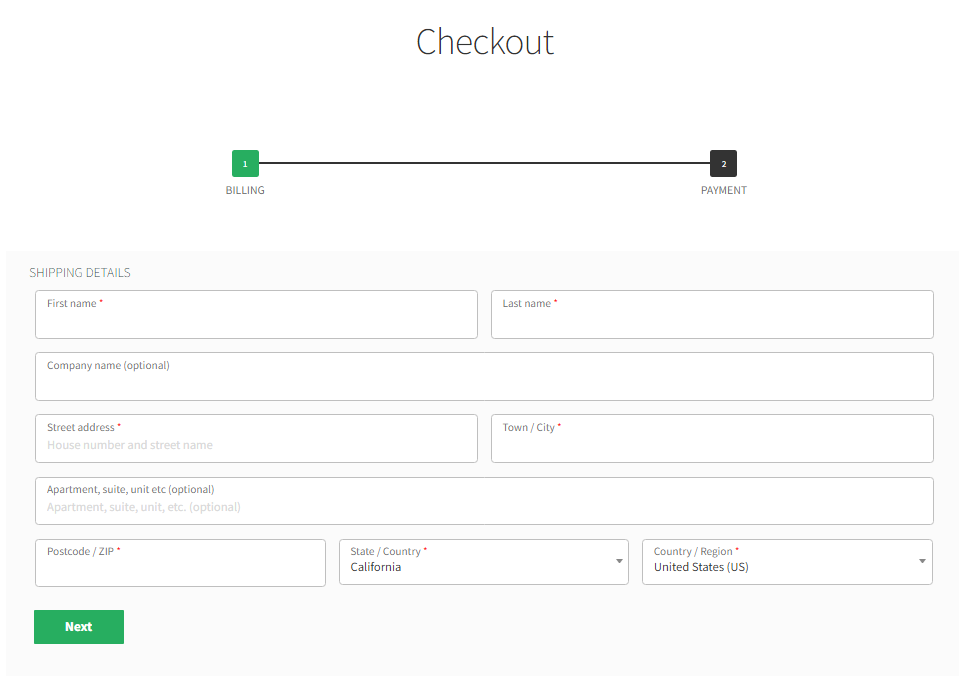The height and width of the screenshot is (700, 959).
Task: Click the Checkout page heading
Action: point(485,42)
